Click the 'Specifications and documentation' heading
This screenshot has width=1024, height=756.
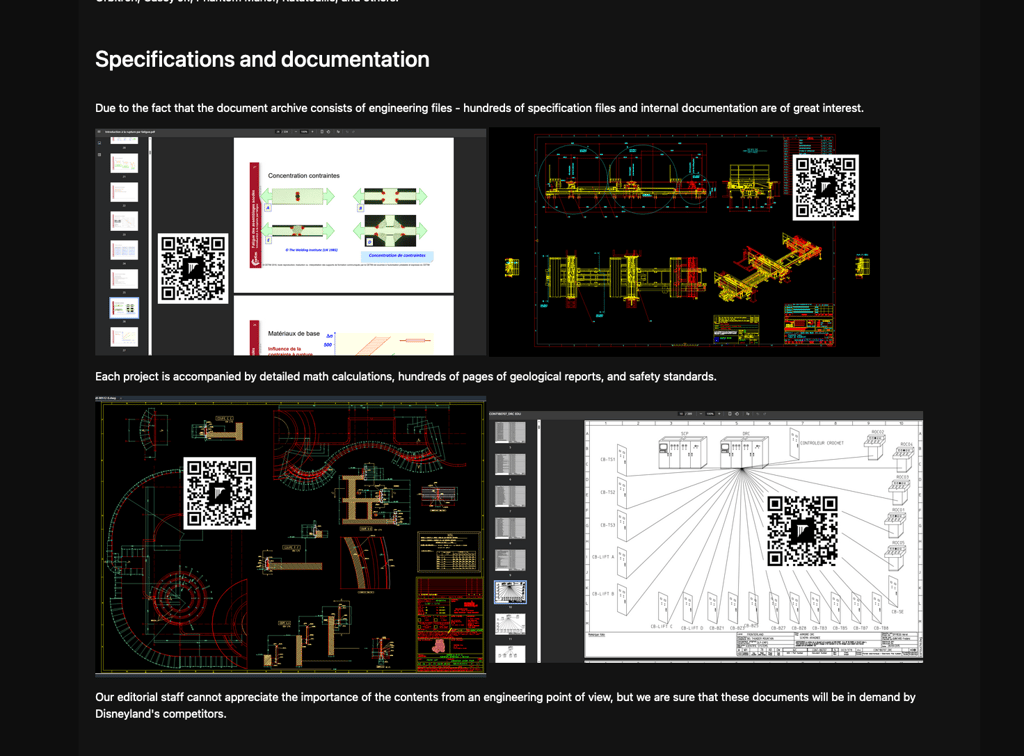coord(263,59)
